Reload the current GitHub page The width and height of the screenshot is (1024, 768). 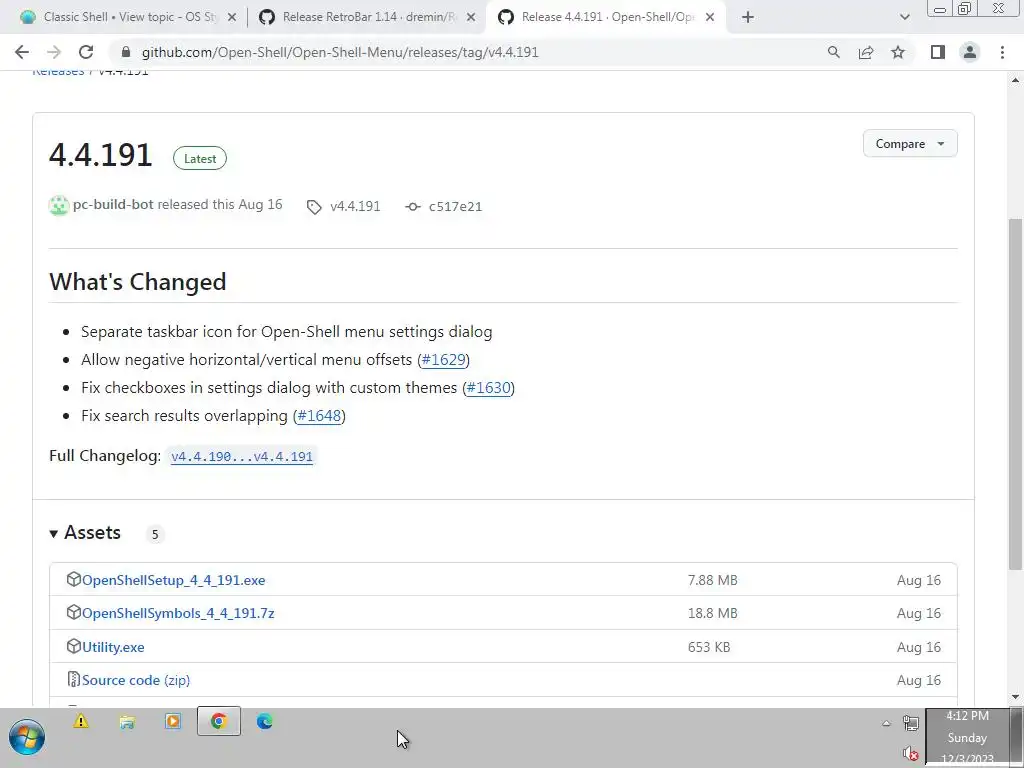(86, 52)
